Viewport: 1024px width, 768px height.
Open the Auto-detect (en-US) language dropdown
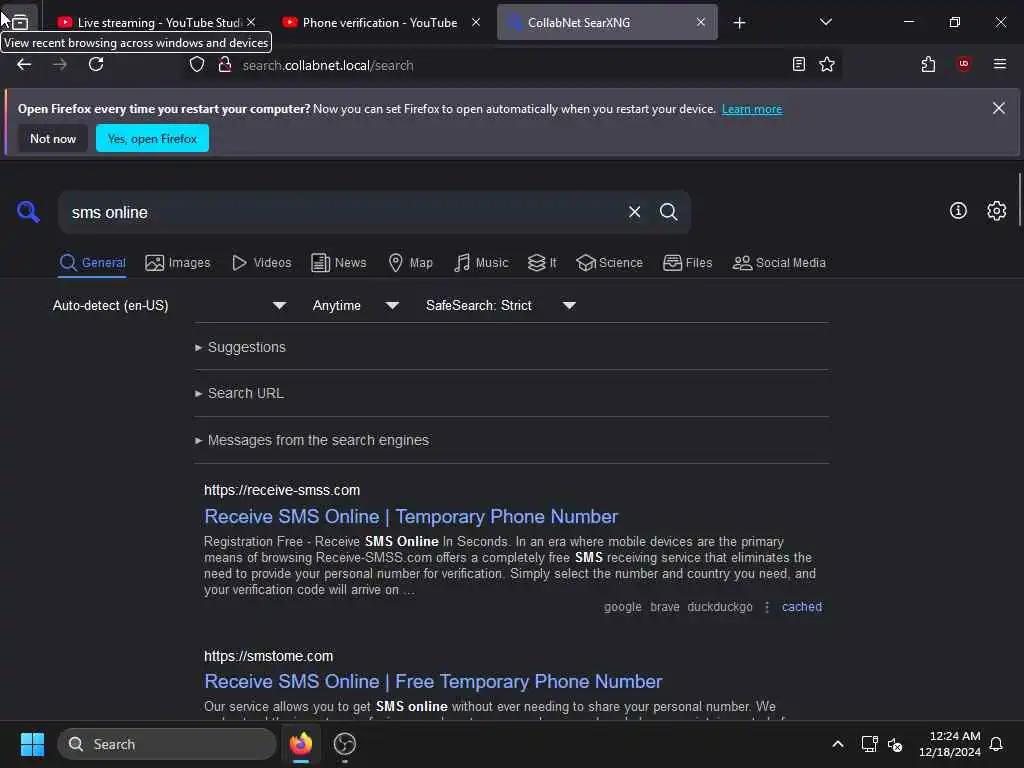(169, 306)
